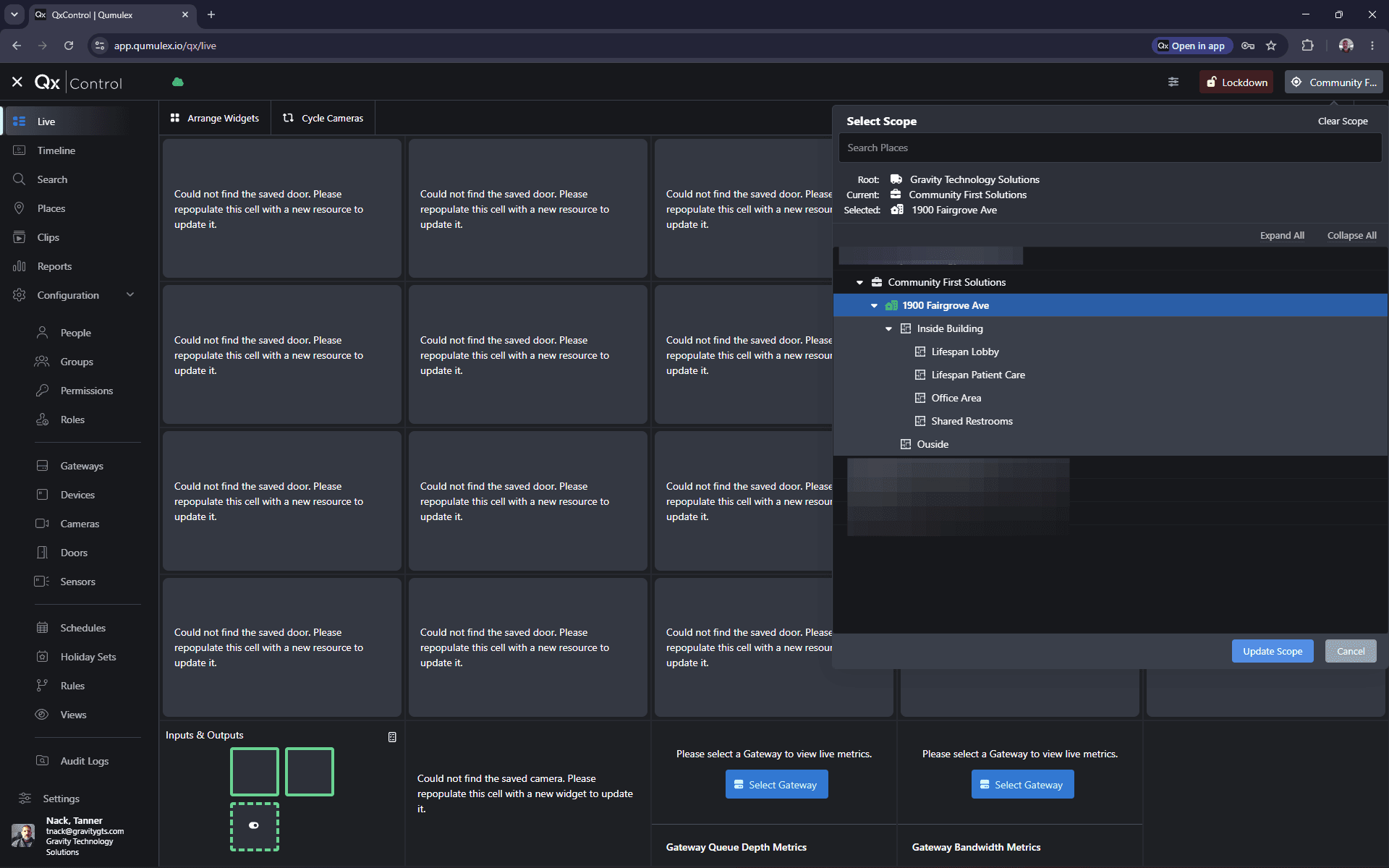The width and height of the screenshot is (1389, 868).
Task: Click Cycle Cameras toolbar button
Action: [323, 118]
